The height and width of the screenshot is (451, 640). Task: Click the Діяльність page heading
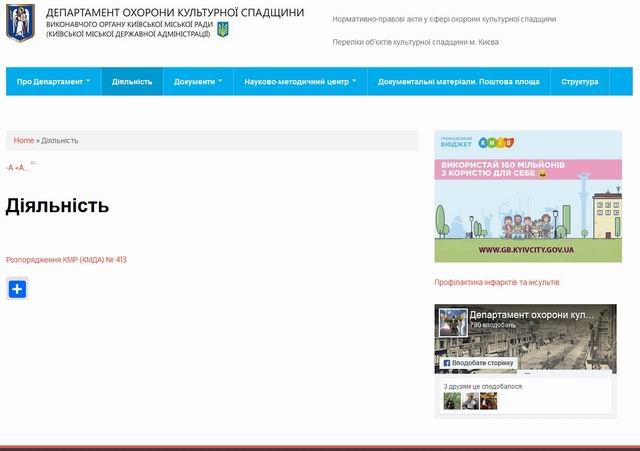tap(57, 205)
